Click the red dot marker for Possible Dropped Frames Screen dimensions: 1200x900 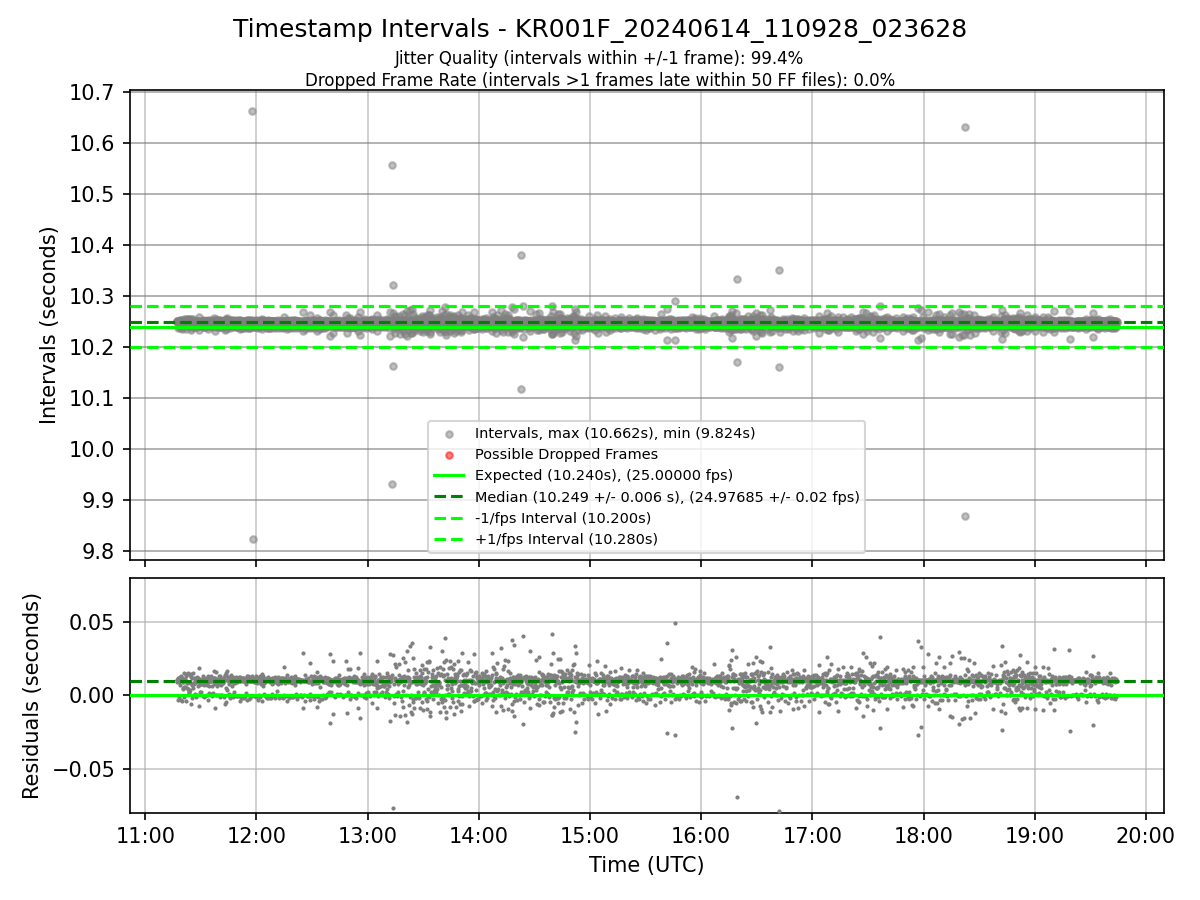tap(449, 455)
